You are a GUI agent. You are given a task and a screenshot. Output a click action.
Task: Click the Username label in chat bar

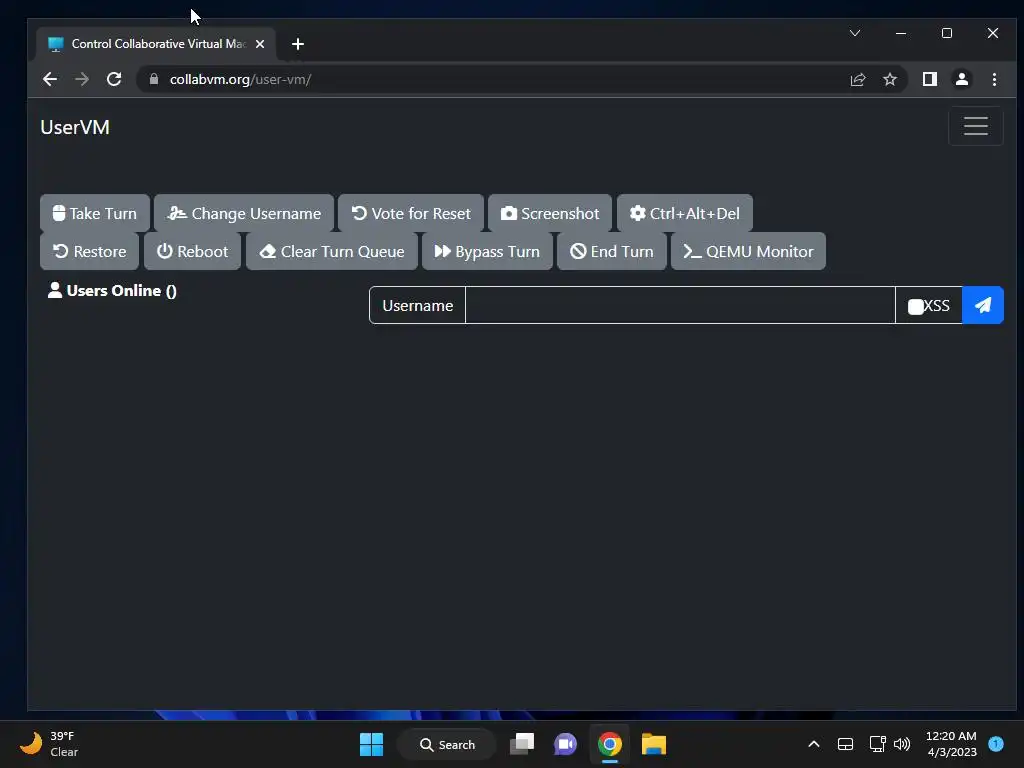[x=417, y=305]
